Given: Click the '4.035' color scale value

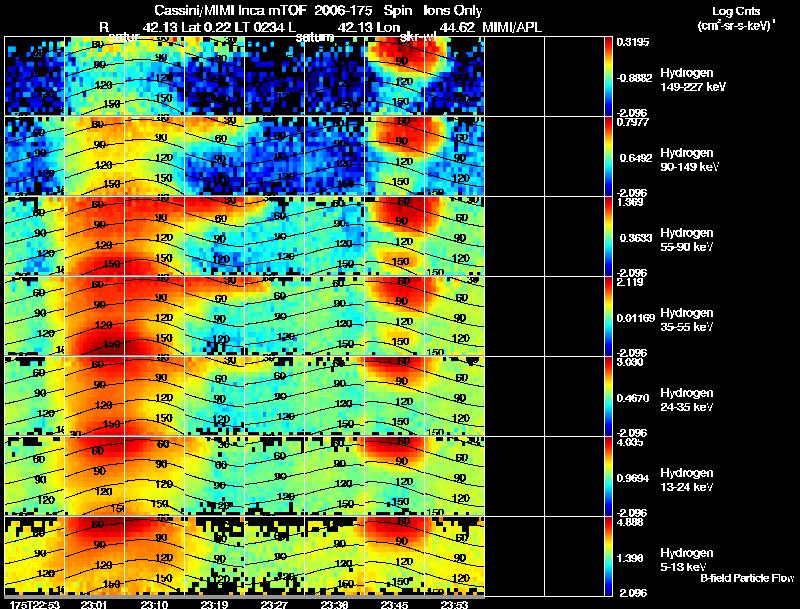Looking at the screenshot, I should [x=630, y=443].
